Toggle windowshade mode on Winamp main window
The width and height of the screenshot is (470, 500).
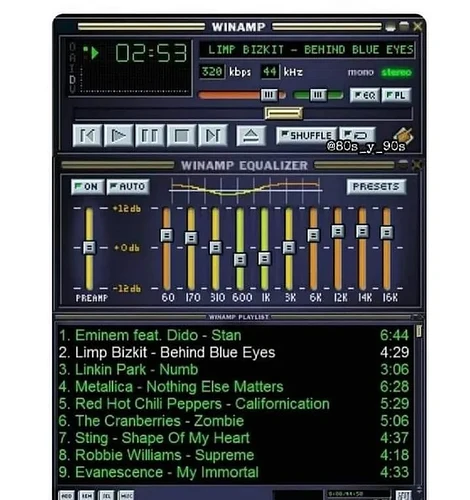pos(404,26)
